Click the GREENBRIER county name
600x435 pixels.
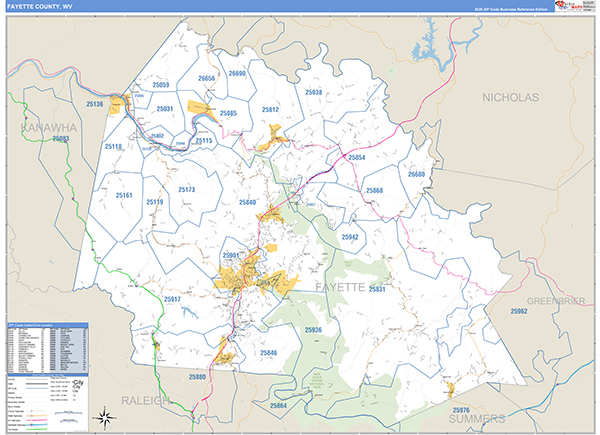click(556, 301)
